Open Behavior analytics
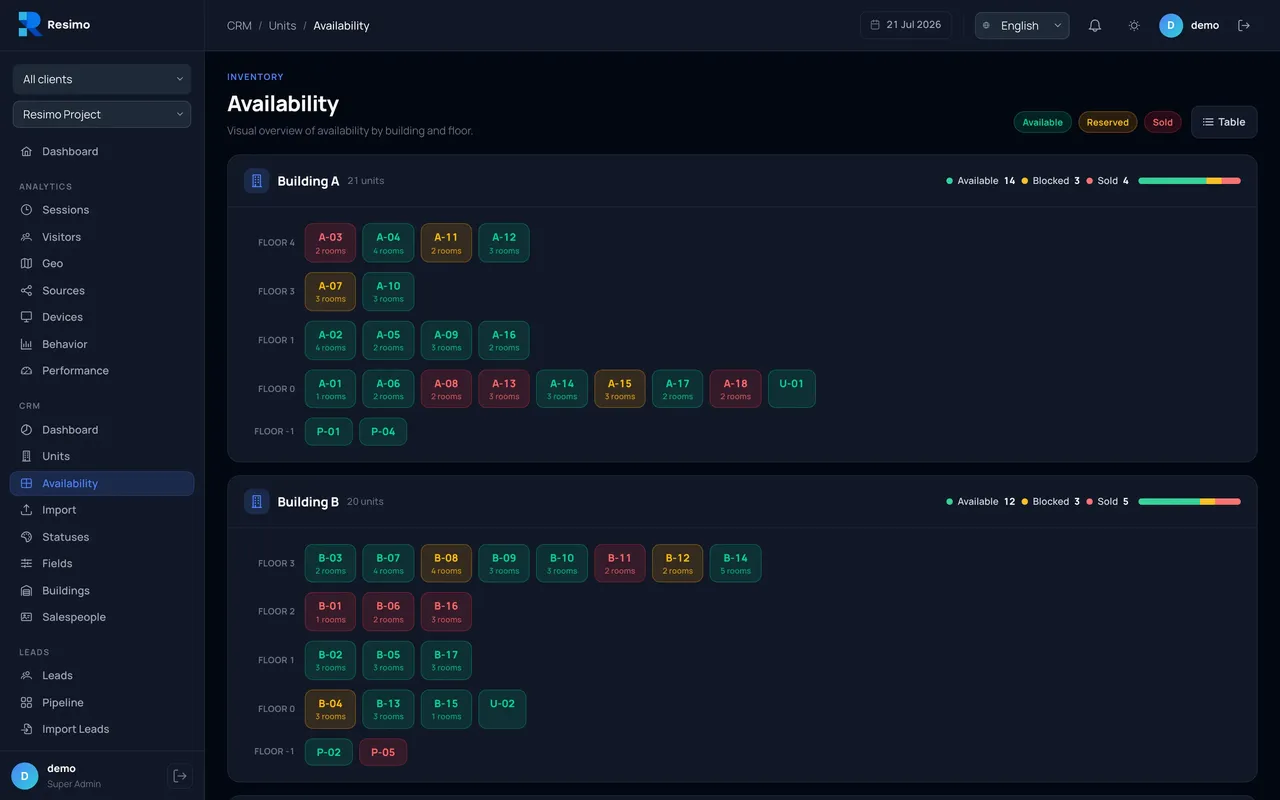 click(x=102, y=344)
